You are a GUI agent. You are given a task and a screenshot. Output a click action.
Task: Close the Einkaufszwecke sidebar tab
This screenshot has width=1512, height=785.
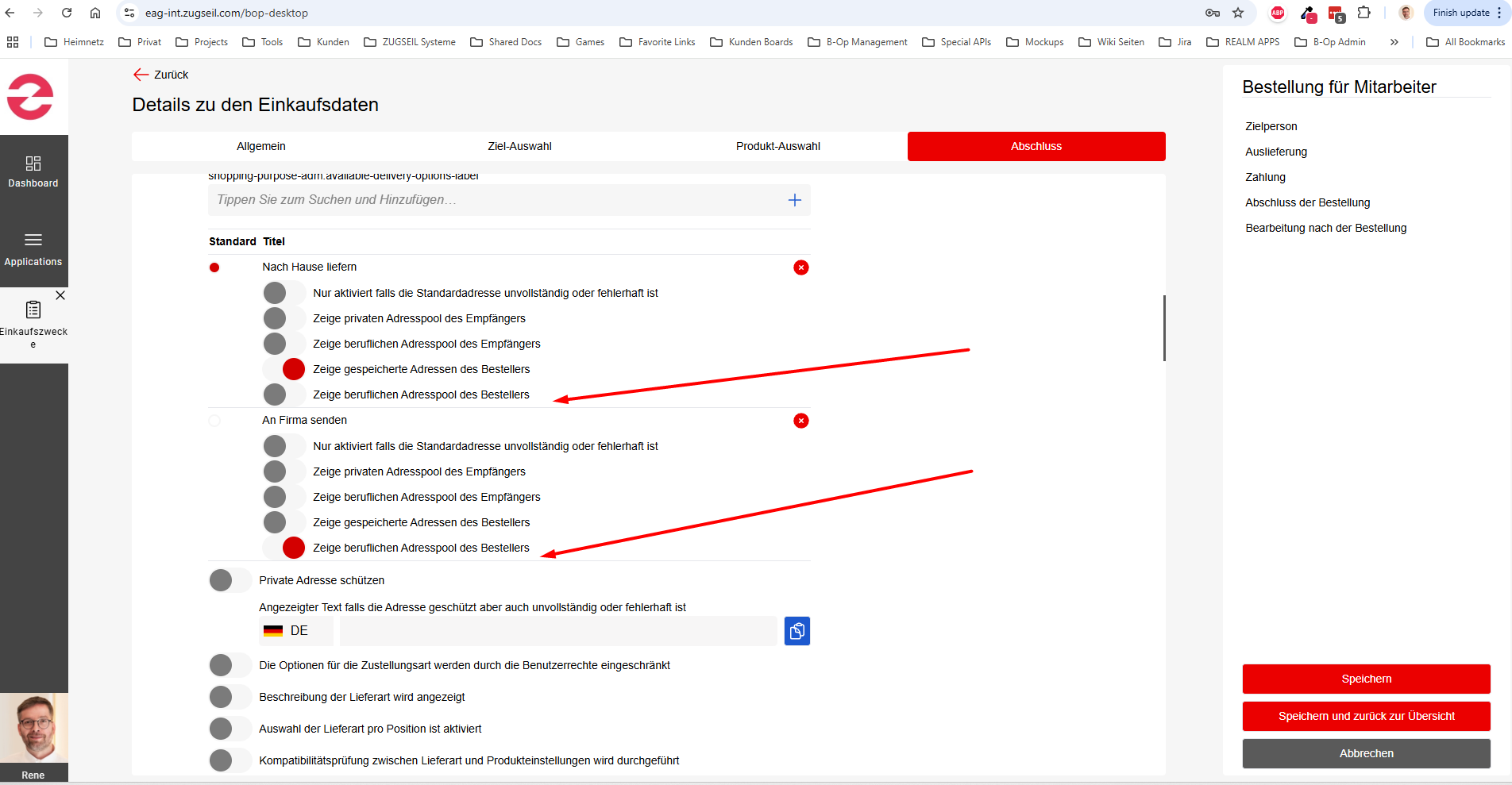click(x=60, y=295)
